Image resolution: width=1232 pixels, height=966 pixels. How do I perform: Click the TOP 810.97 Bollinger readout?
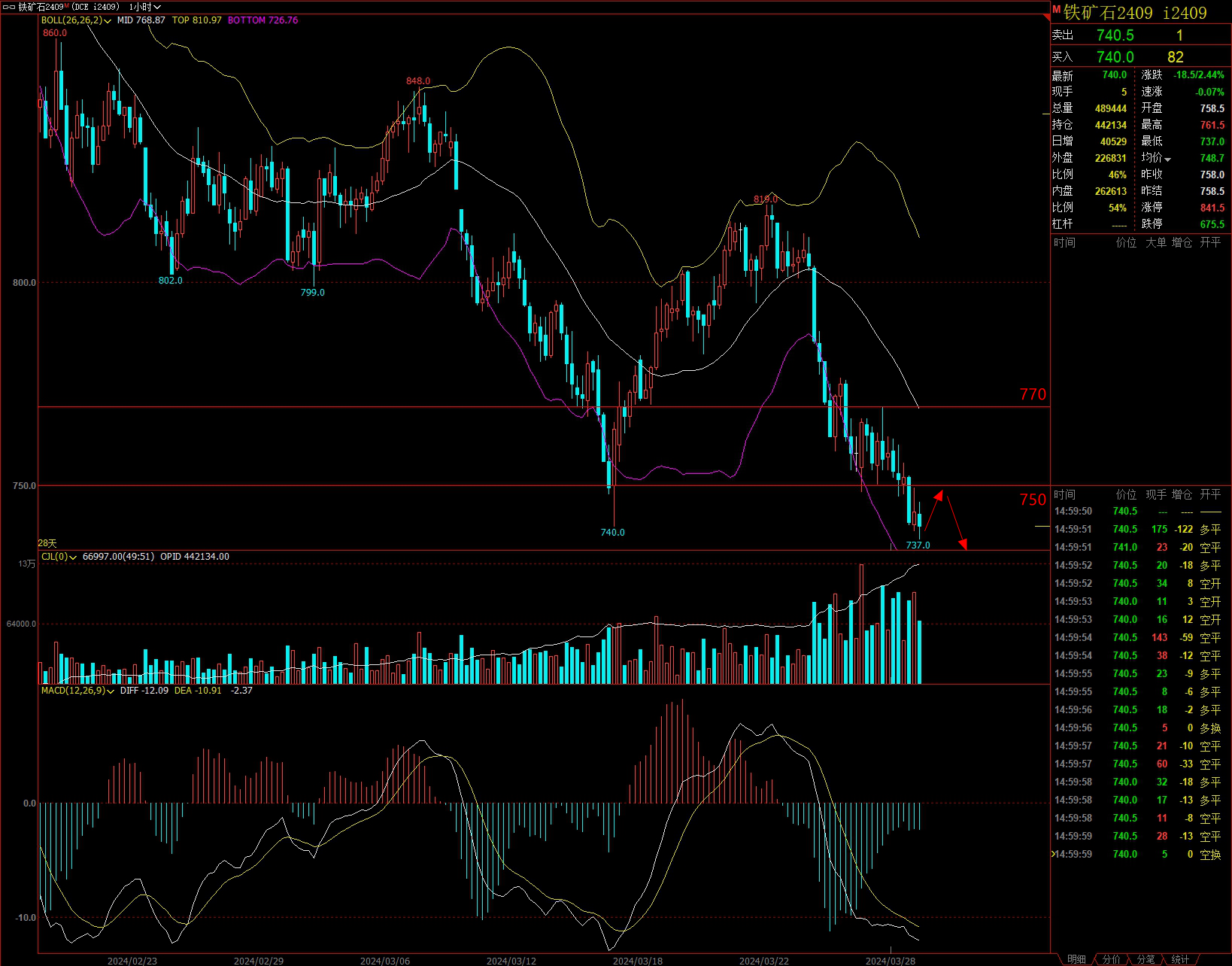point(197,20)
